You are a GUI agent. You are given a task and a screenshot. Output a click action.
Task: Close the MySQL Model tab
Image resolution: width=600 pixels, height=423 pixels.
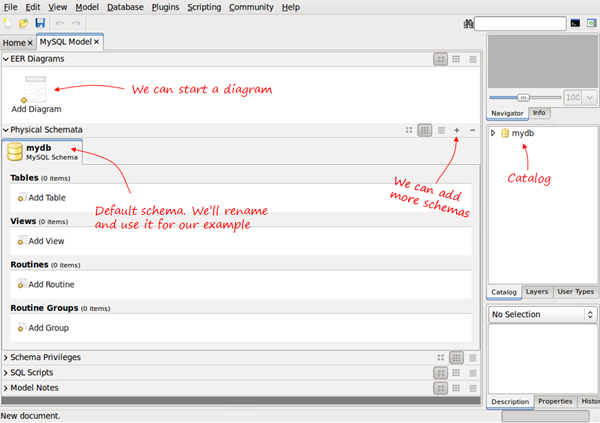96,42
